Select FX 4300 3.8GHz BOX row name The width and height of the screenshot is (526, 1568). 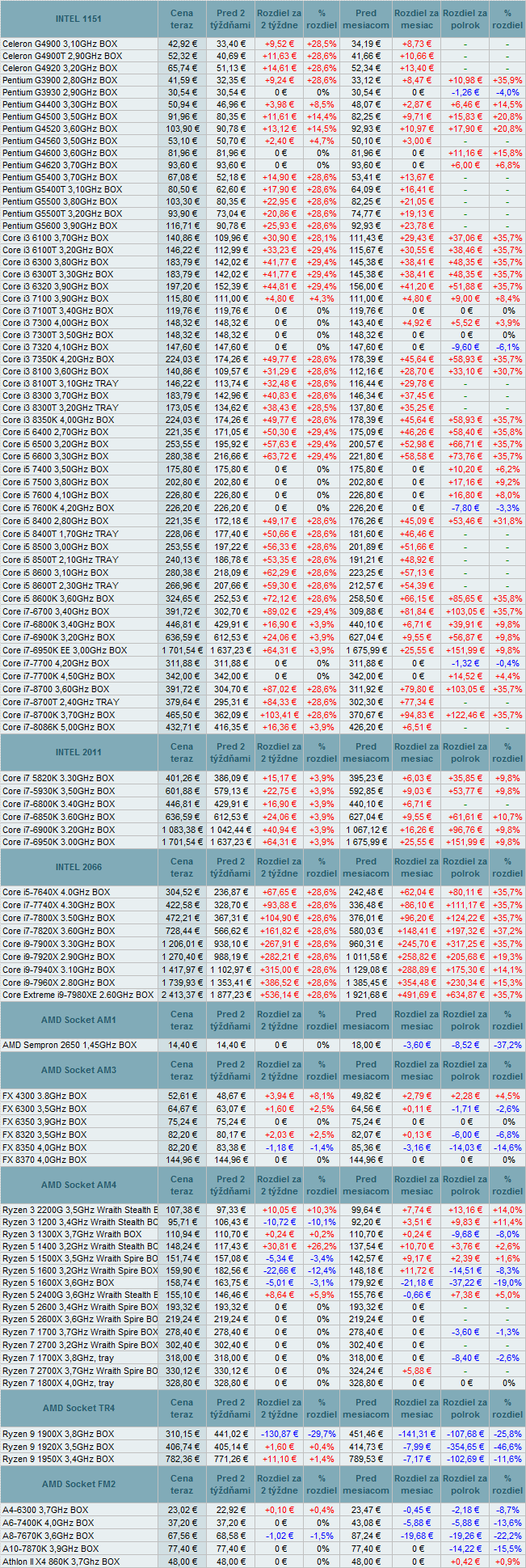[44, 1096]
